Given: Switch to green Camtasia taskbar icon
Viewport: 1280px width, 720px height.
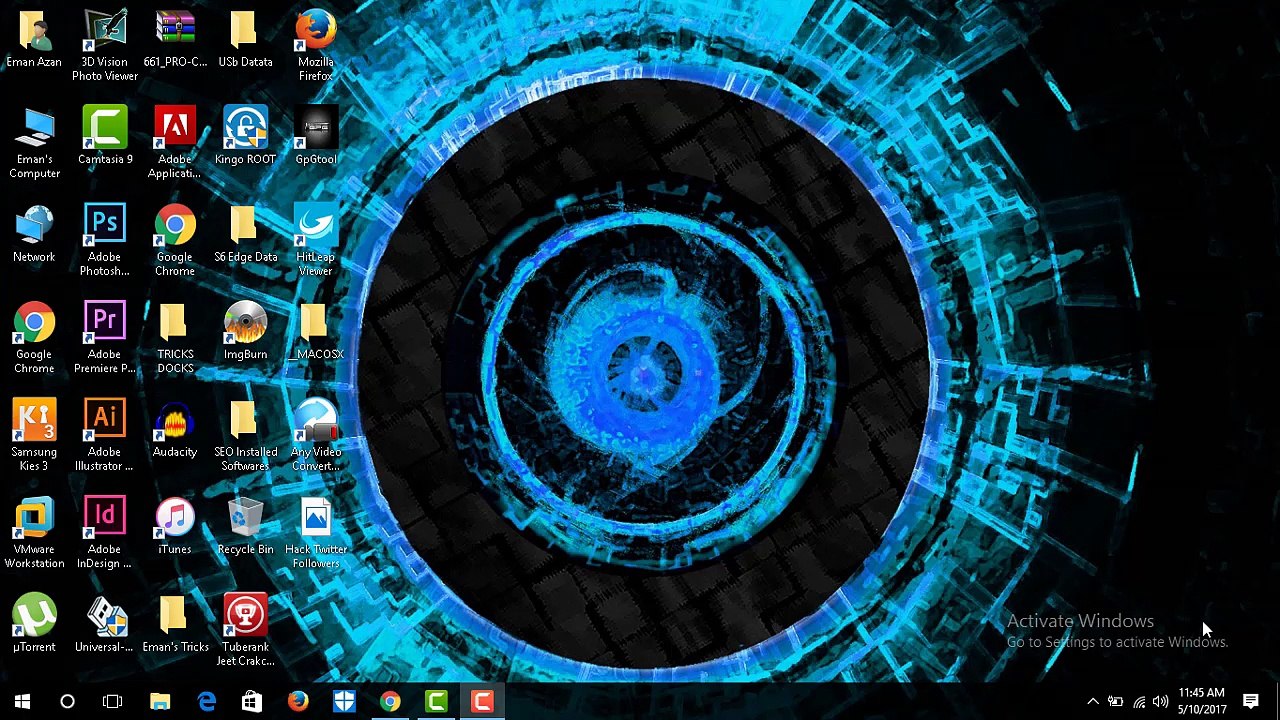Looking at the screenshot, I should pos(436,701).
